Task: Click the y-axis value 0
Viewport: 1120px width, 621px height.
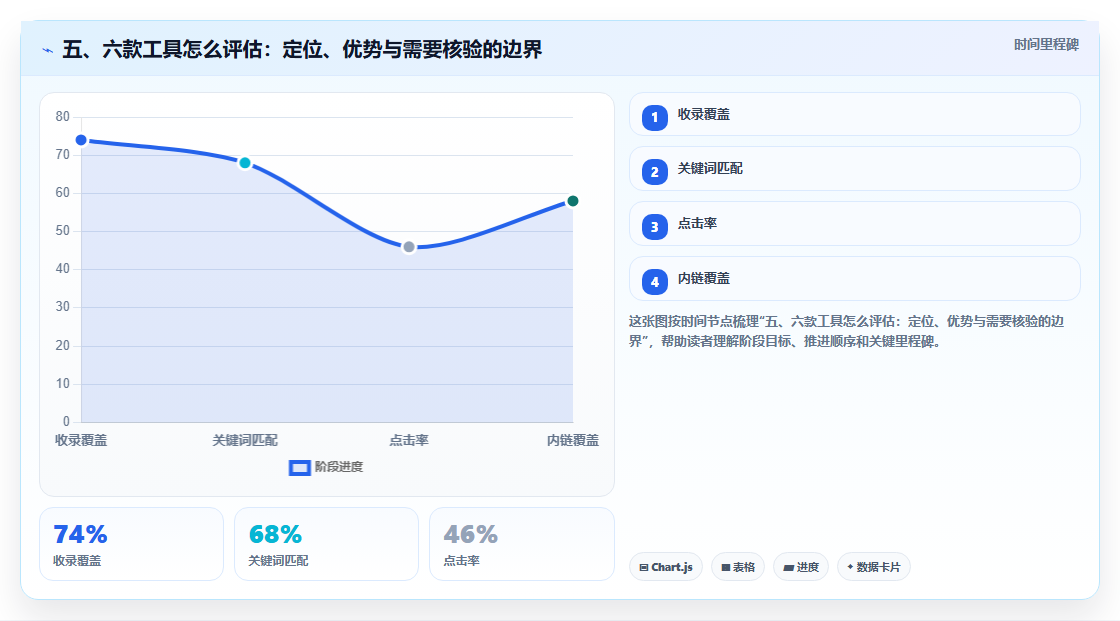Action: 66,422
